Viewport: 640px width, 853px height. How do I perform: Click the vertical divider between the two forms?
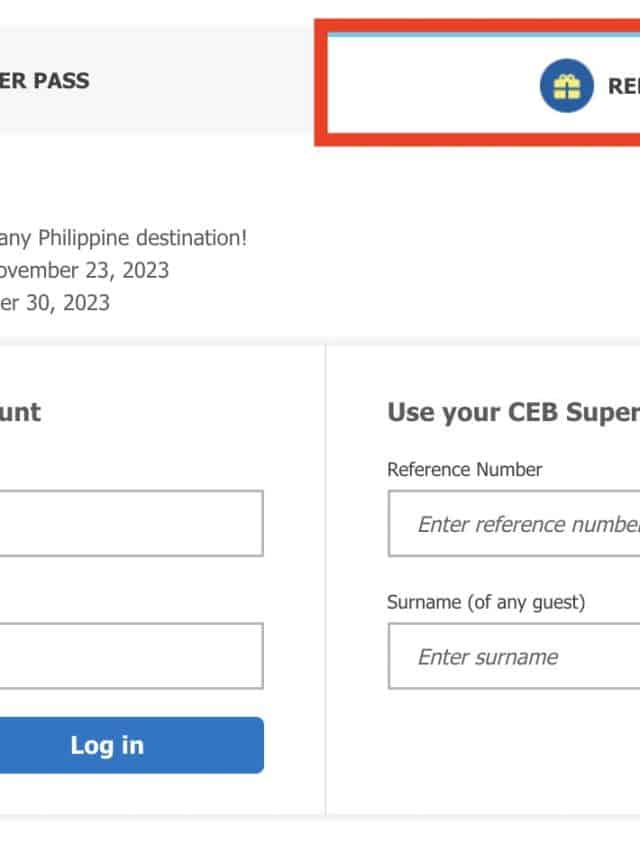point(326,580)
